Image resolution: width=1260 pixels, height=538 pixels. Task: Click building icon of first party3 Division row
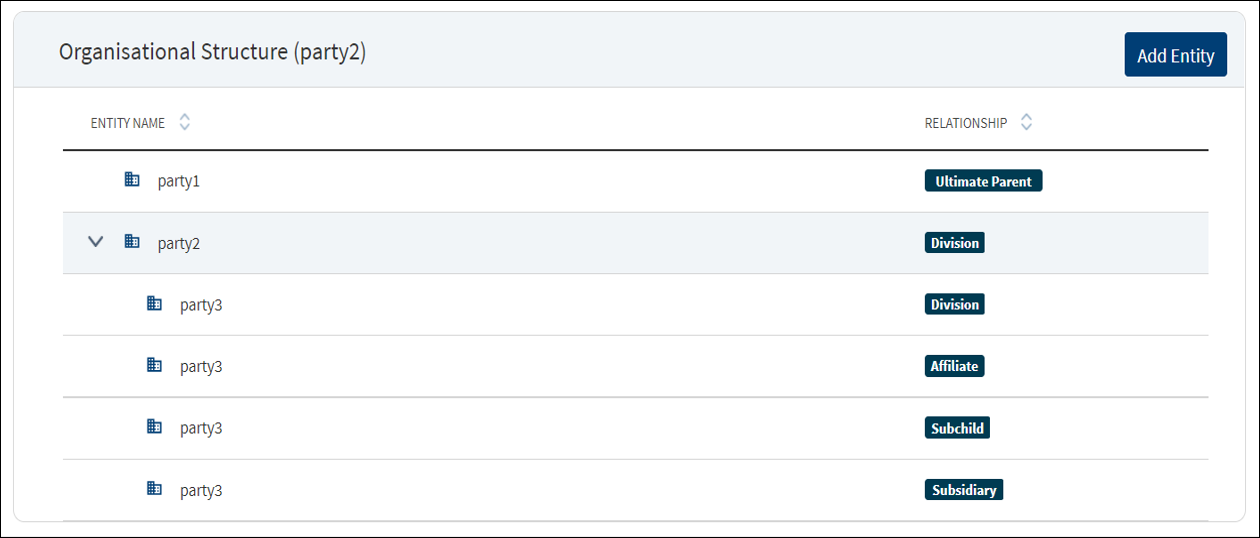pyautogui.click(x=154, y=303)
